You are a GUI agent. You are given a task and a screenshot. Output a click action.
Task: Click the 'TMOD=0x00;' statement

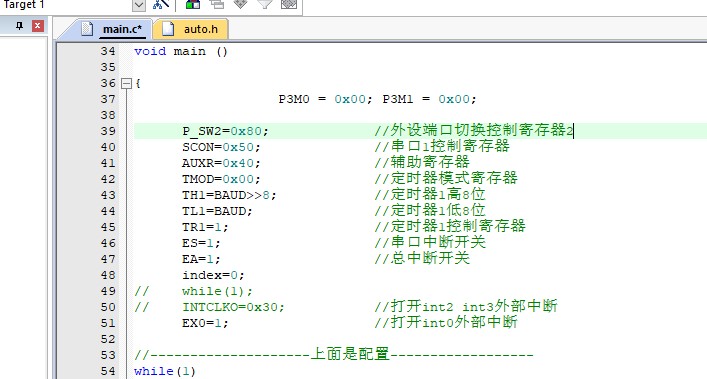tap(221, 179)
